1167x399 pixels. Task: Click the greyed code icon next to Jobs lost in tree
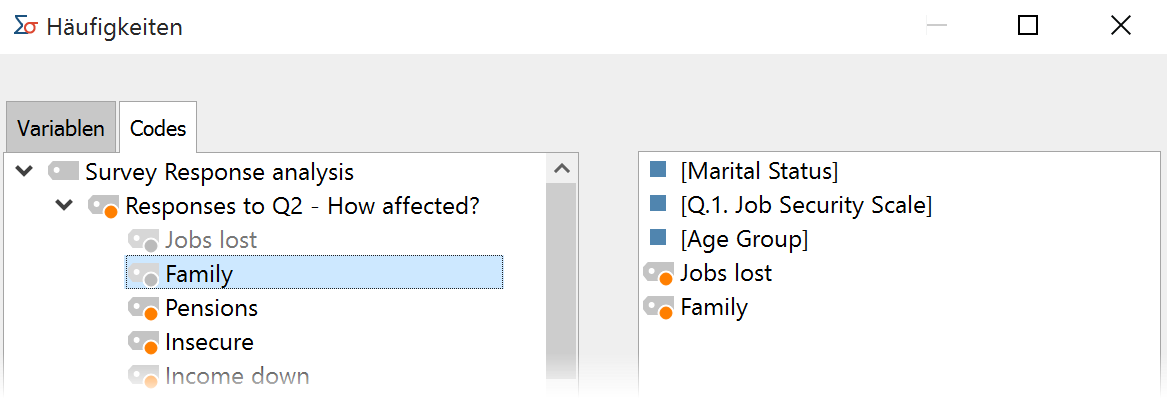tap(143, 240)
